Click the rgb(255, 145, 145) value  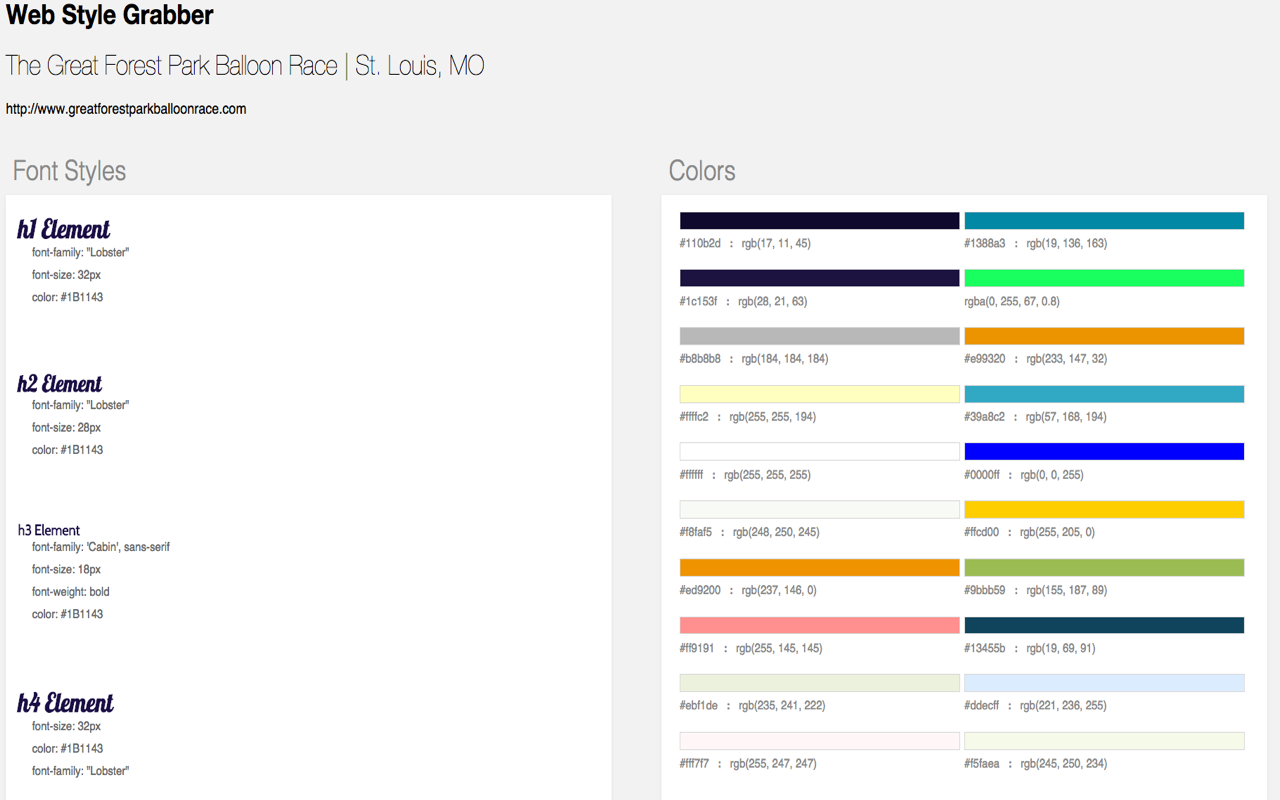click(x=780, y=648)
